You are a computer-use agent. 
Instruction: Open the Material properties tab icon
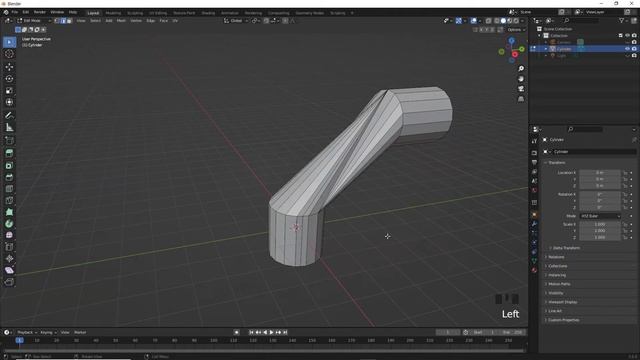click(534, 270)
